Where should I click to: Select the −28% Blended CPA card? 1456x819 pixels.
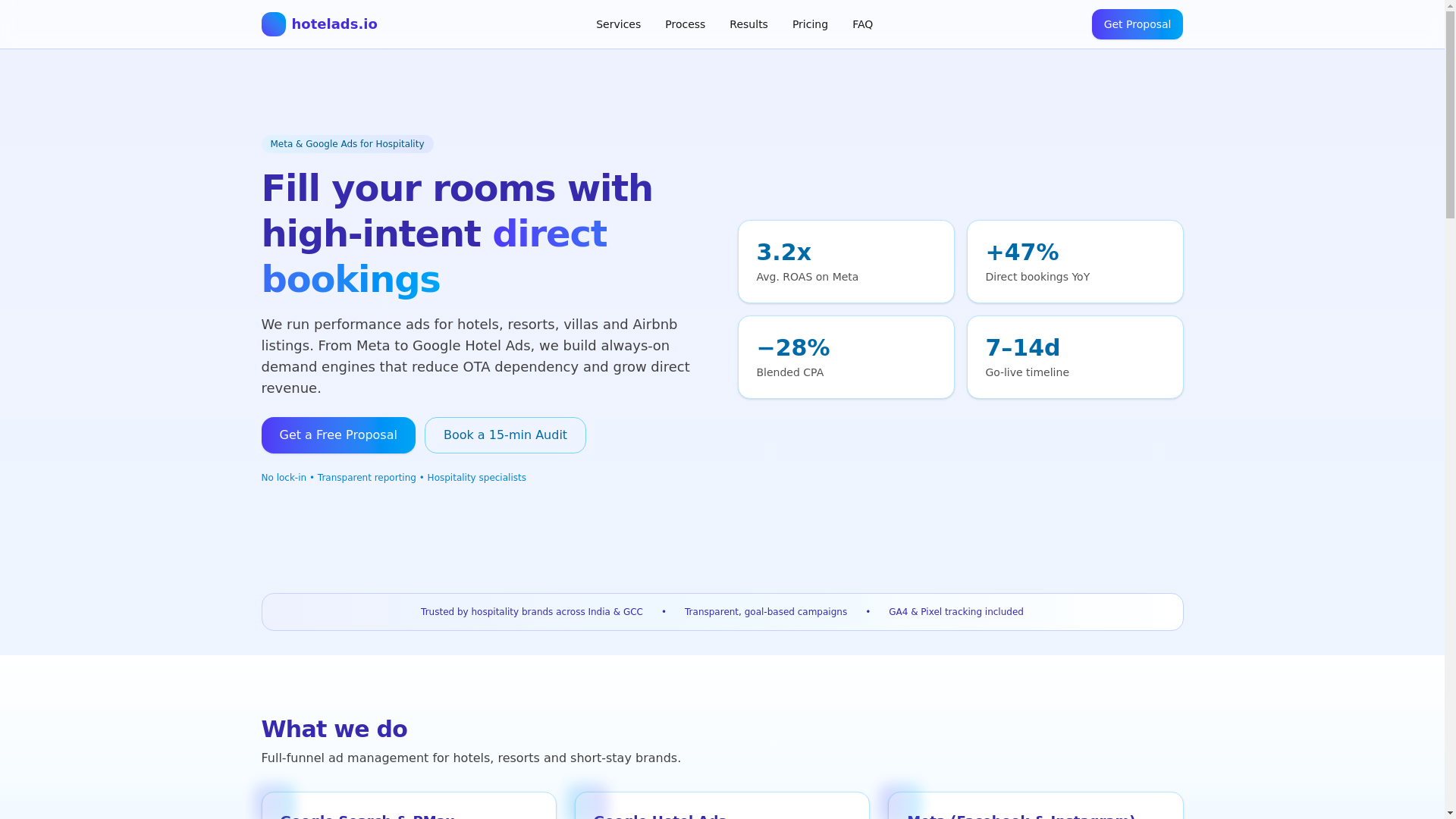coord(846,357)
